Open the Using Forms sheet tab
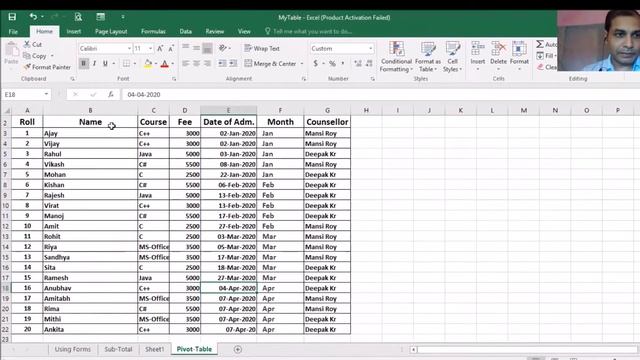640x360 pixels. click(x=73, y=349)
